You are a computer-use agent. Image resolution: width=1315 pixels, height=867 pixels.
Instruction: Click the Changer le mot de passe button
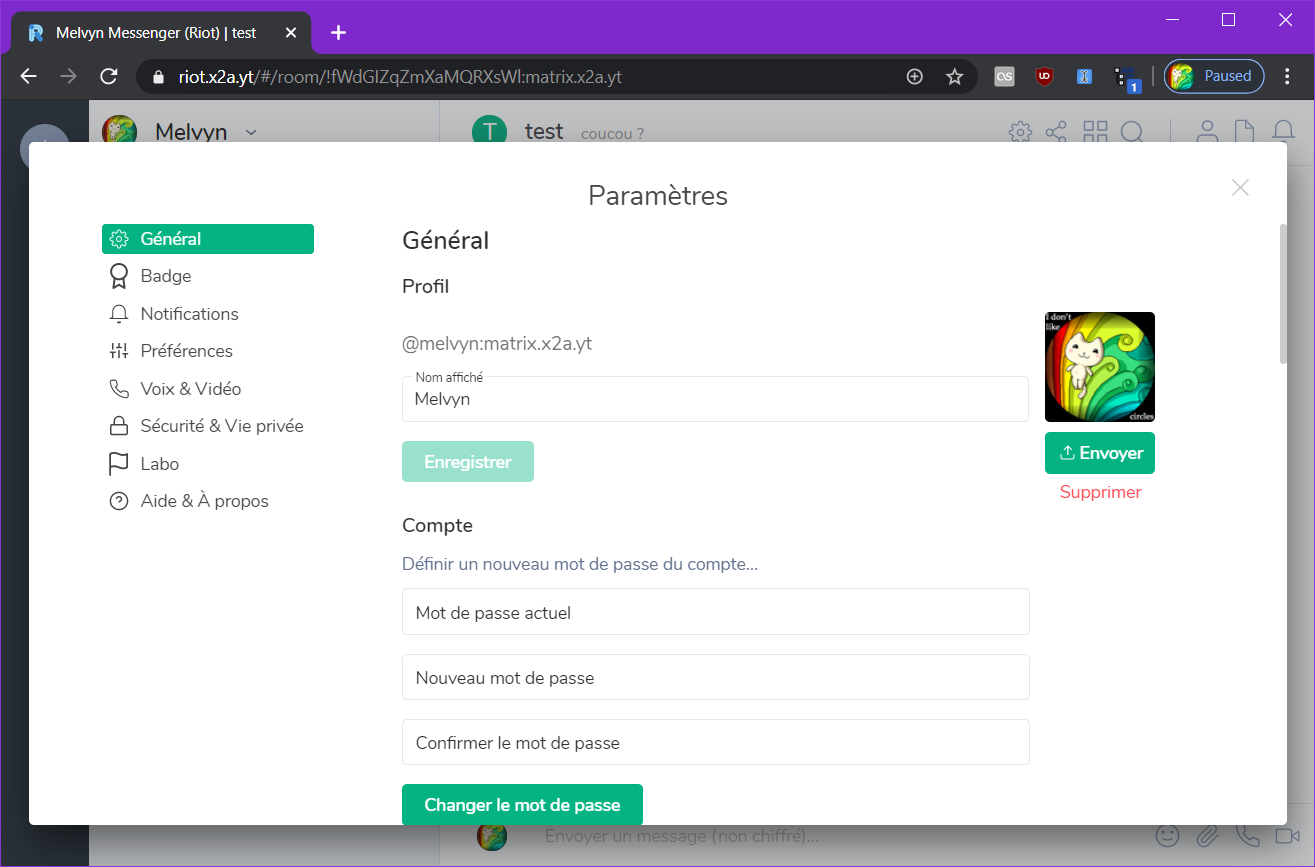coord(522,805)
